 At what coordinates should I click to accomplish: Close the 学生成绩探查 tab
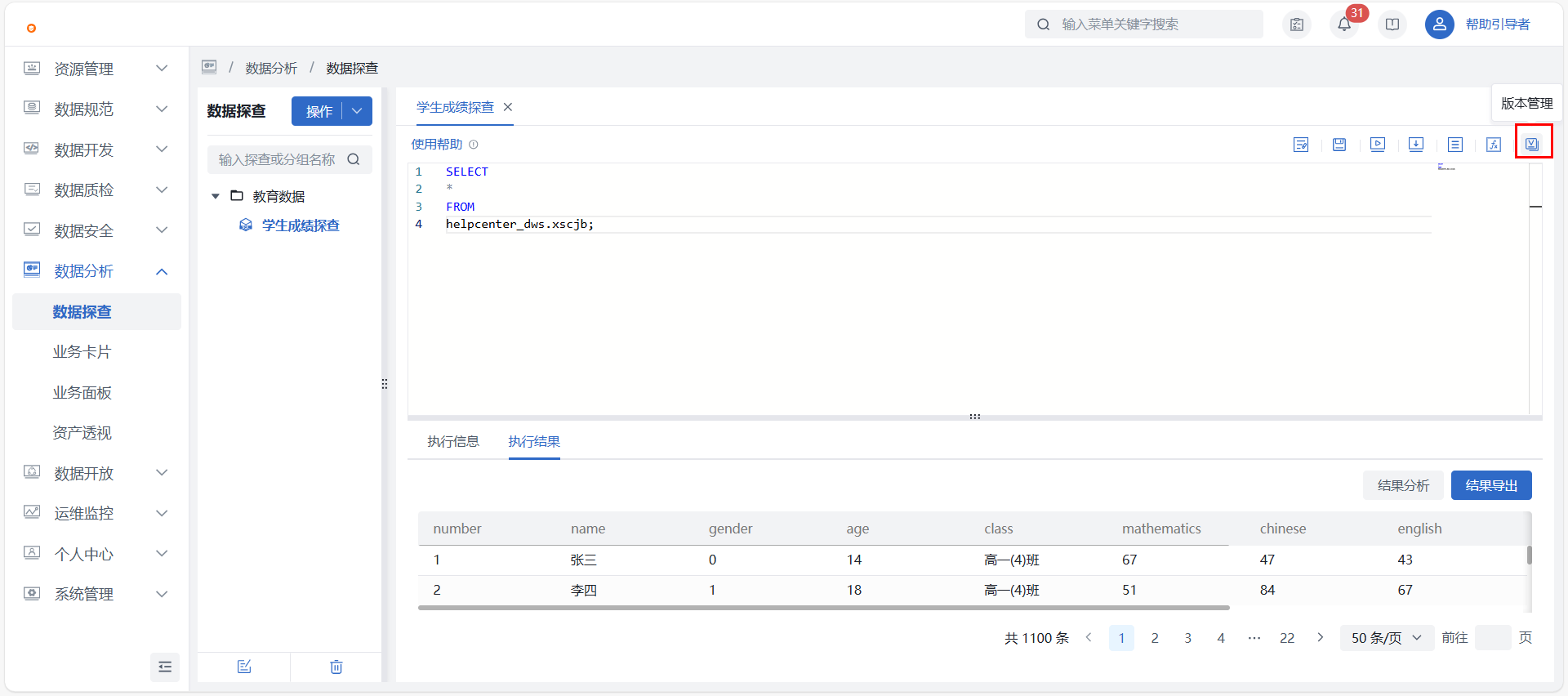[x=508, y=107]
